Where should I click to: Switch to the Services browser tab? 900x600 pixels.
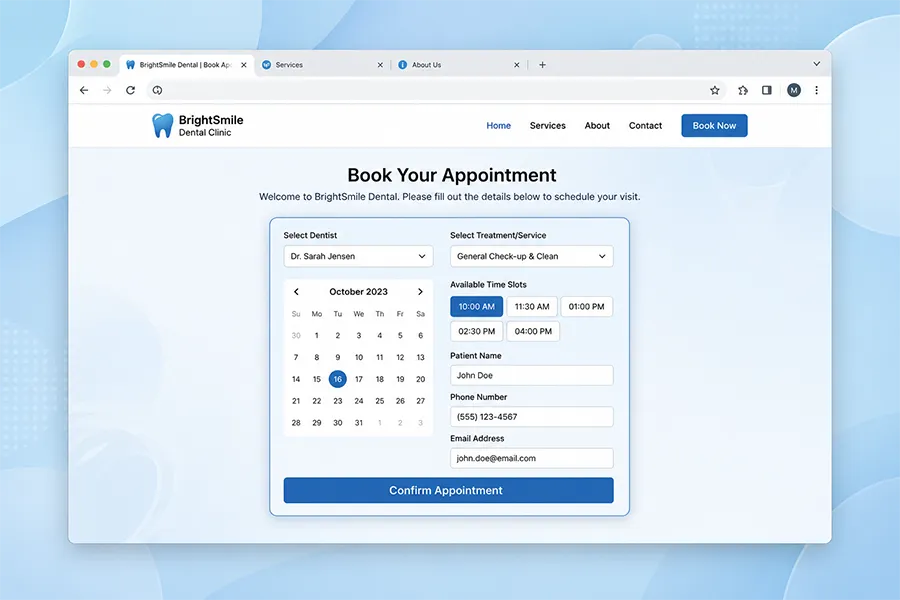pyautogui.click(x=322, y=65)
